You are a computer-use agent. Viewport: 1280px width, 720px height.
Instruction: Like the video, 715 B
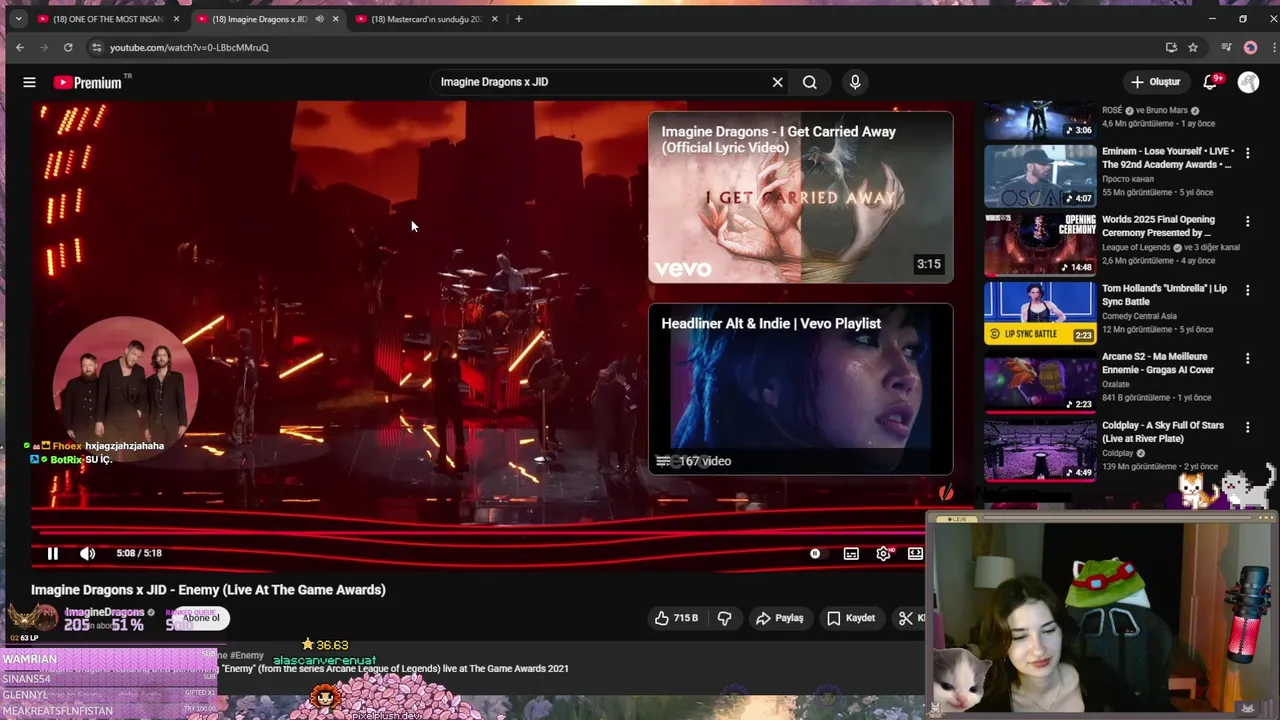(677, 618)
